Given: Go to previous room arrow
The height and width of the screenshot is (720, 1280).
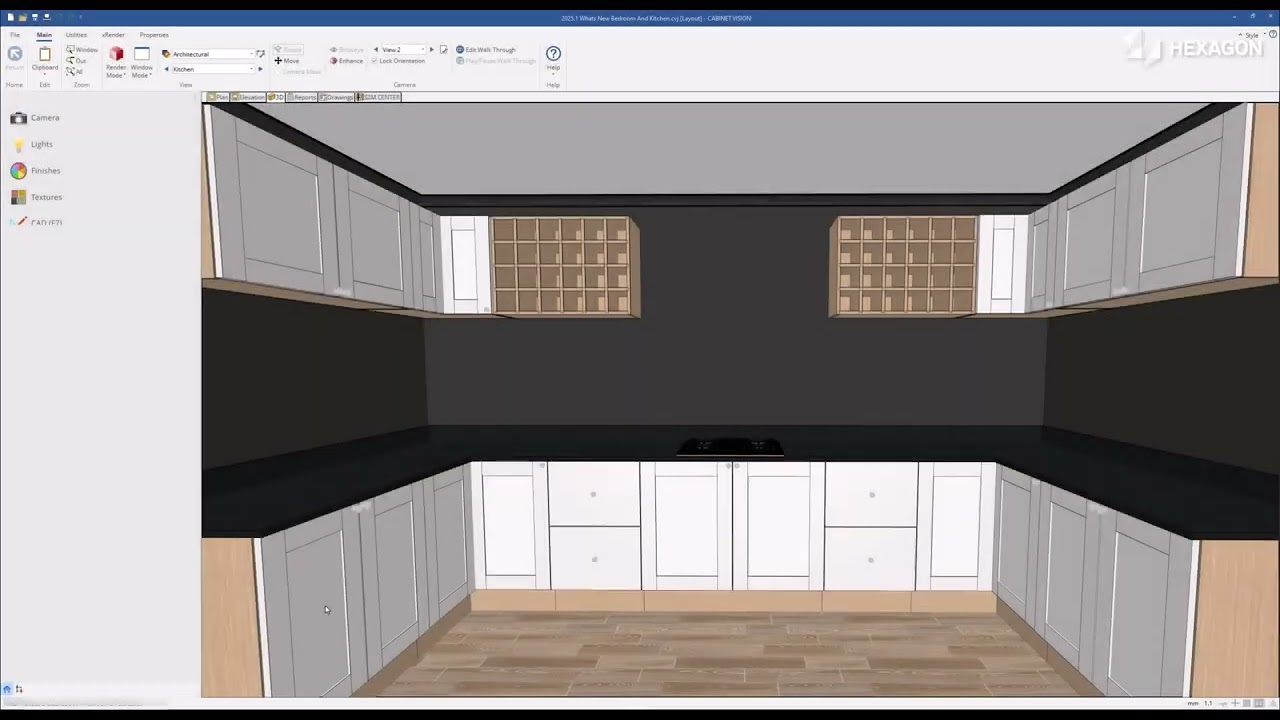Looking at the screenshot, I should 166,69.
